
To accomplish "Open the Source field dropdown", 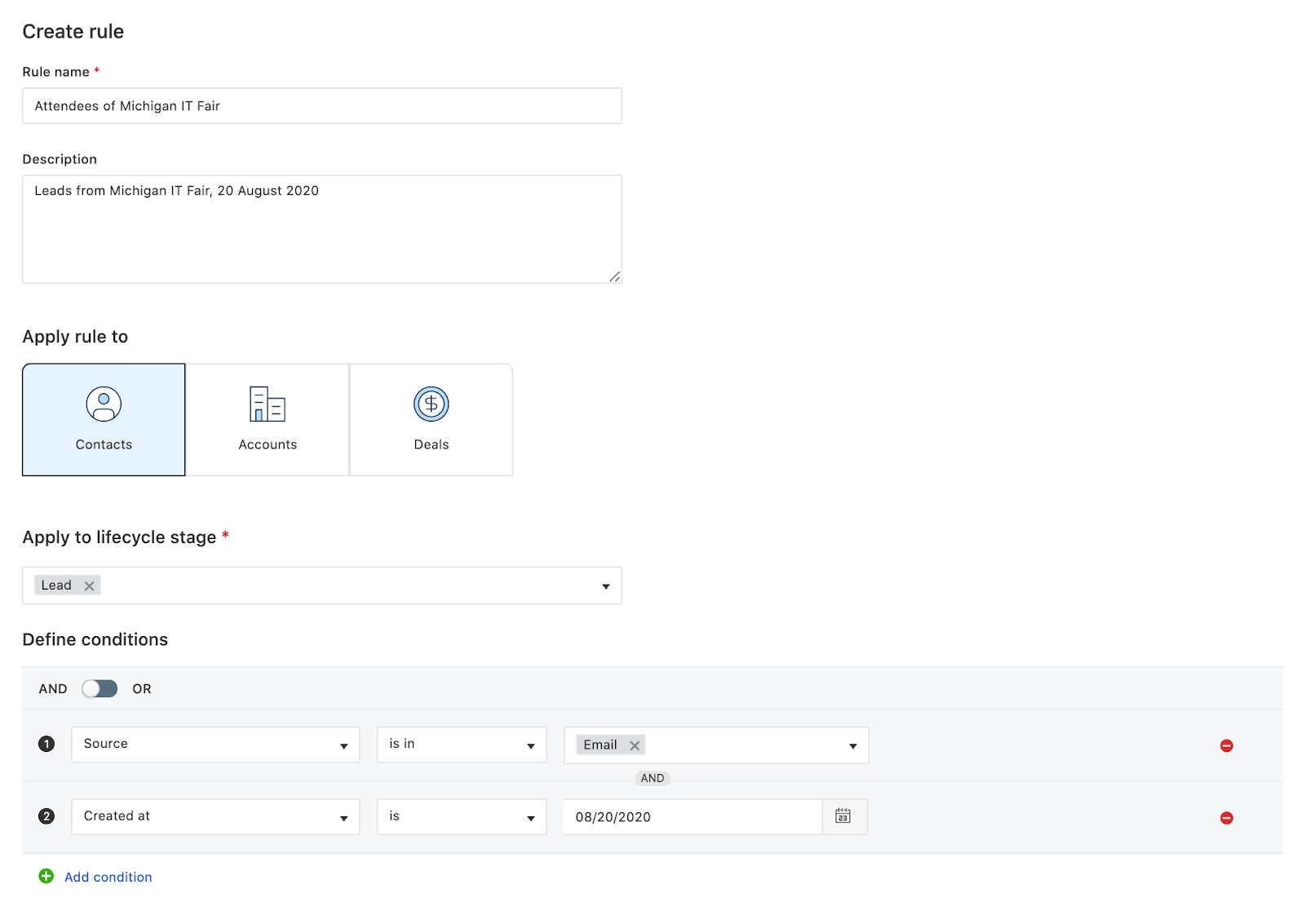I will click(215, 745).
